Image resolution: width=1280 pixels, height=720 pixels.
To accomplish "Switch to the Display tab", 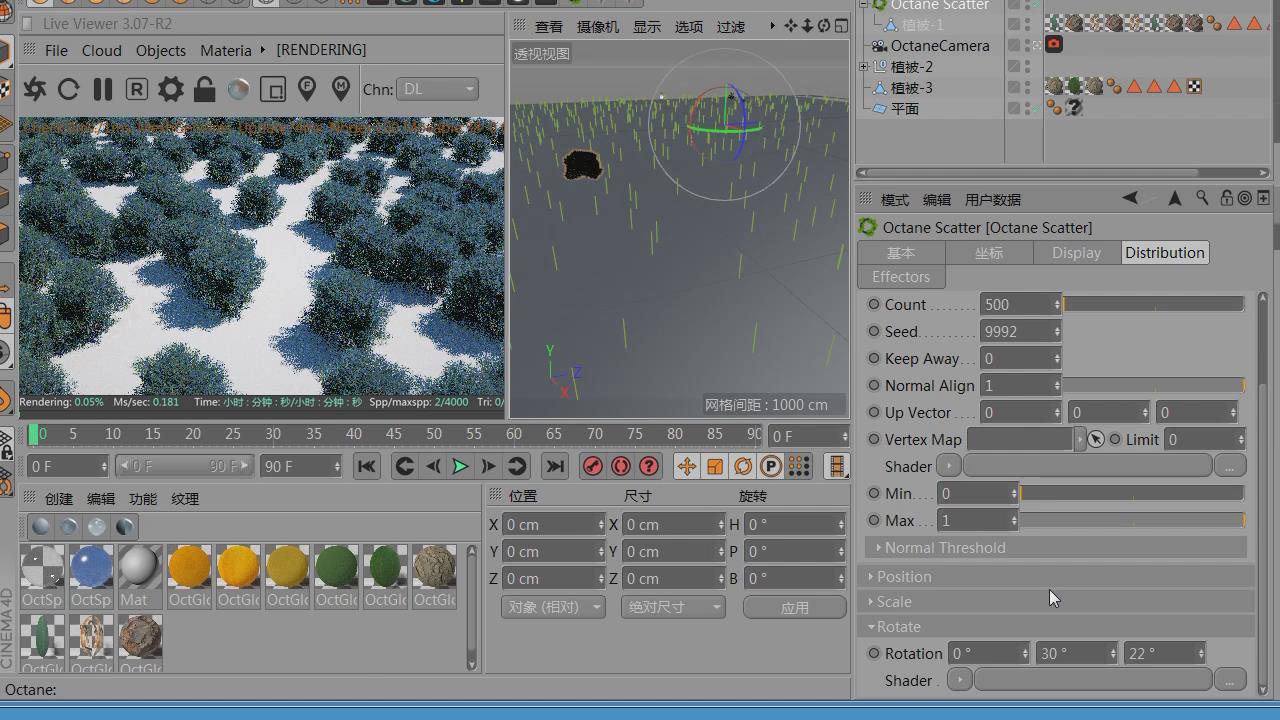I will coord(1076,253).
